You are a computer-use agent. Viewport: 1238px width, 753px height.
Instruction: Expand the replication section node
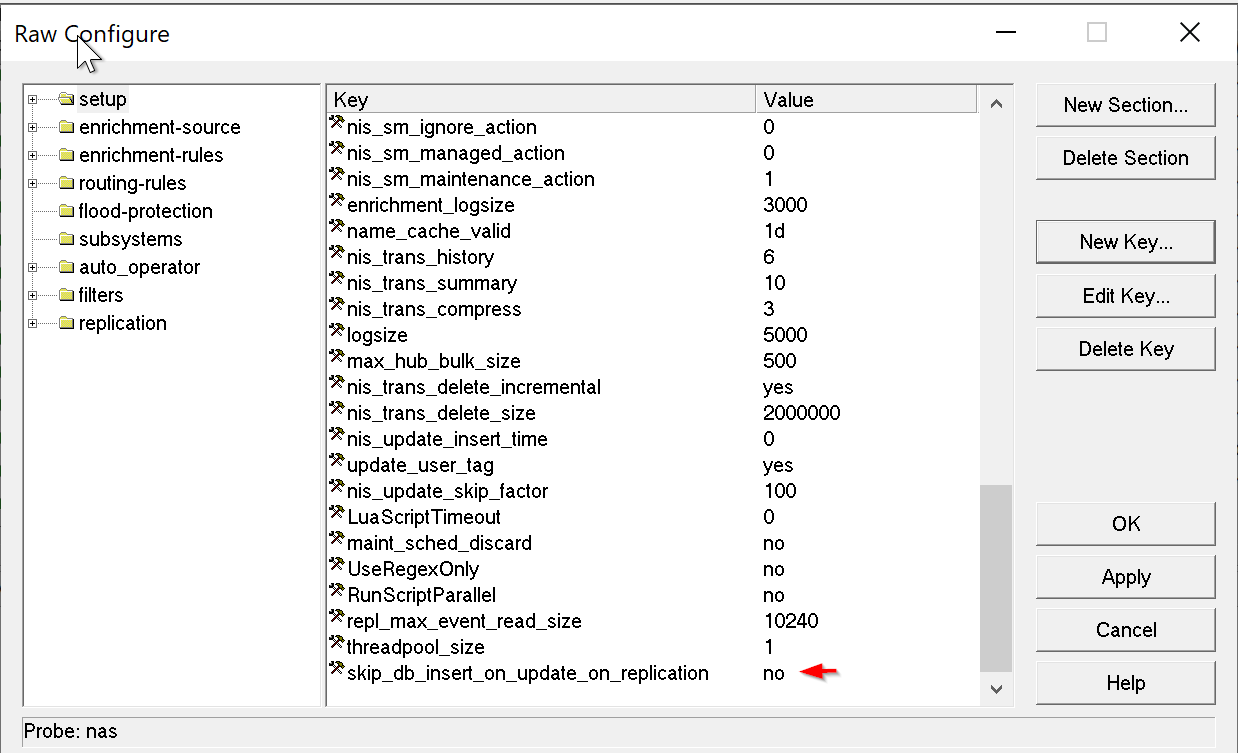tap(33, 323)
